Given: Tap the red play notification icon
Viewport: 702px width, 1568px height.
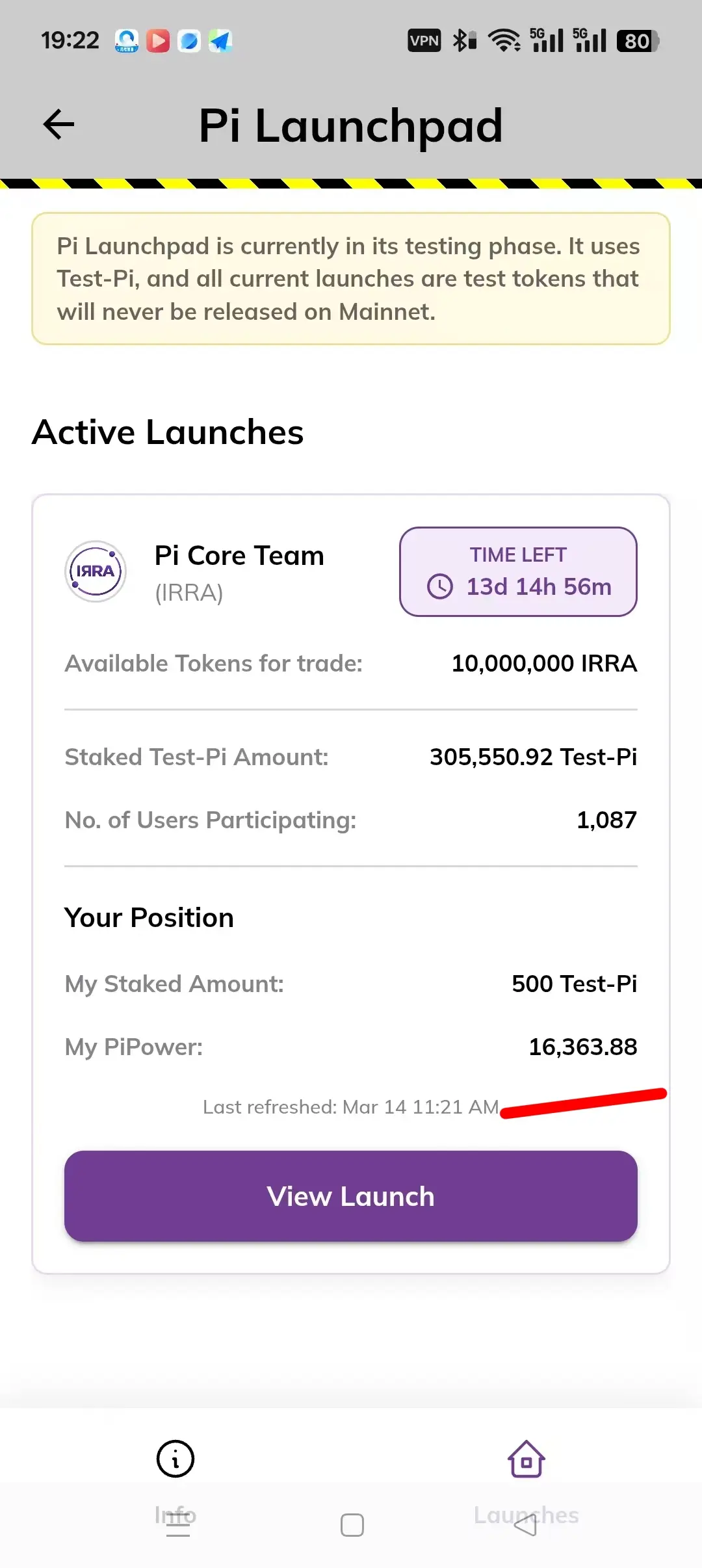Looking at the screenshot, I should (158, 41).
